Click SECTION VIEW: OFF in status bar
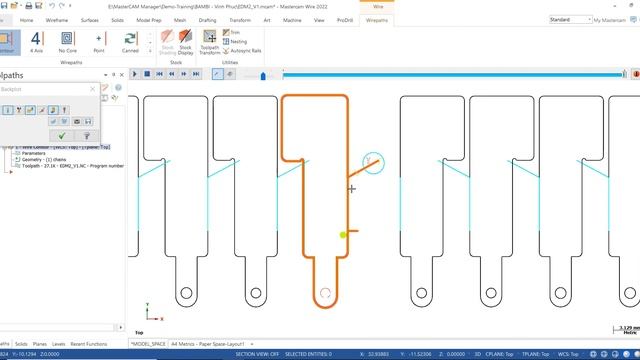The height and width of the screenshot is (360, 640). tap(257, 354)
